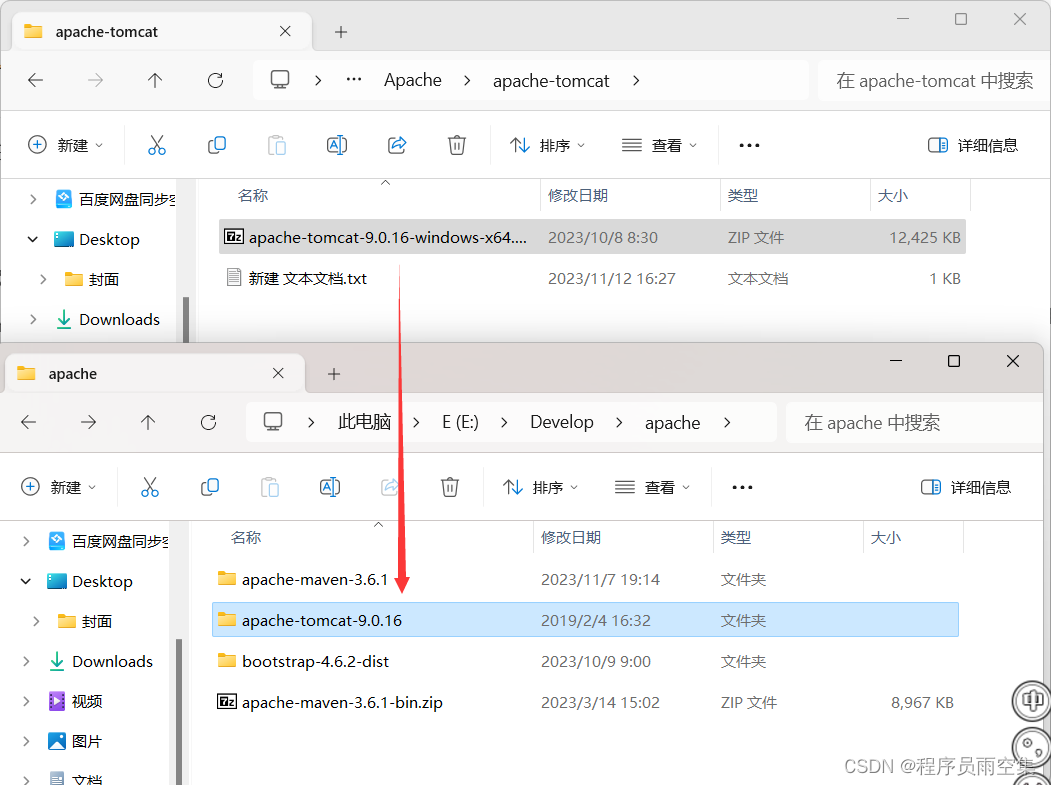
Task: Expand 百度网盘同步 in apache-tomcat sidebar
Action: click(x=33, y=199)
